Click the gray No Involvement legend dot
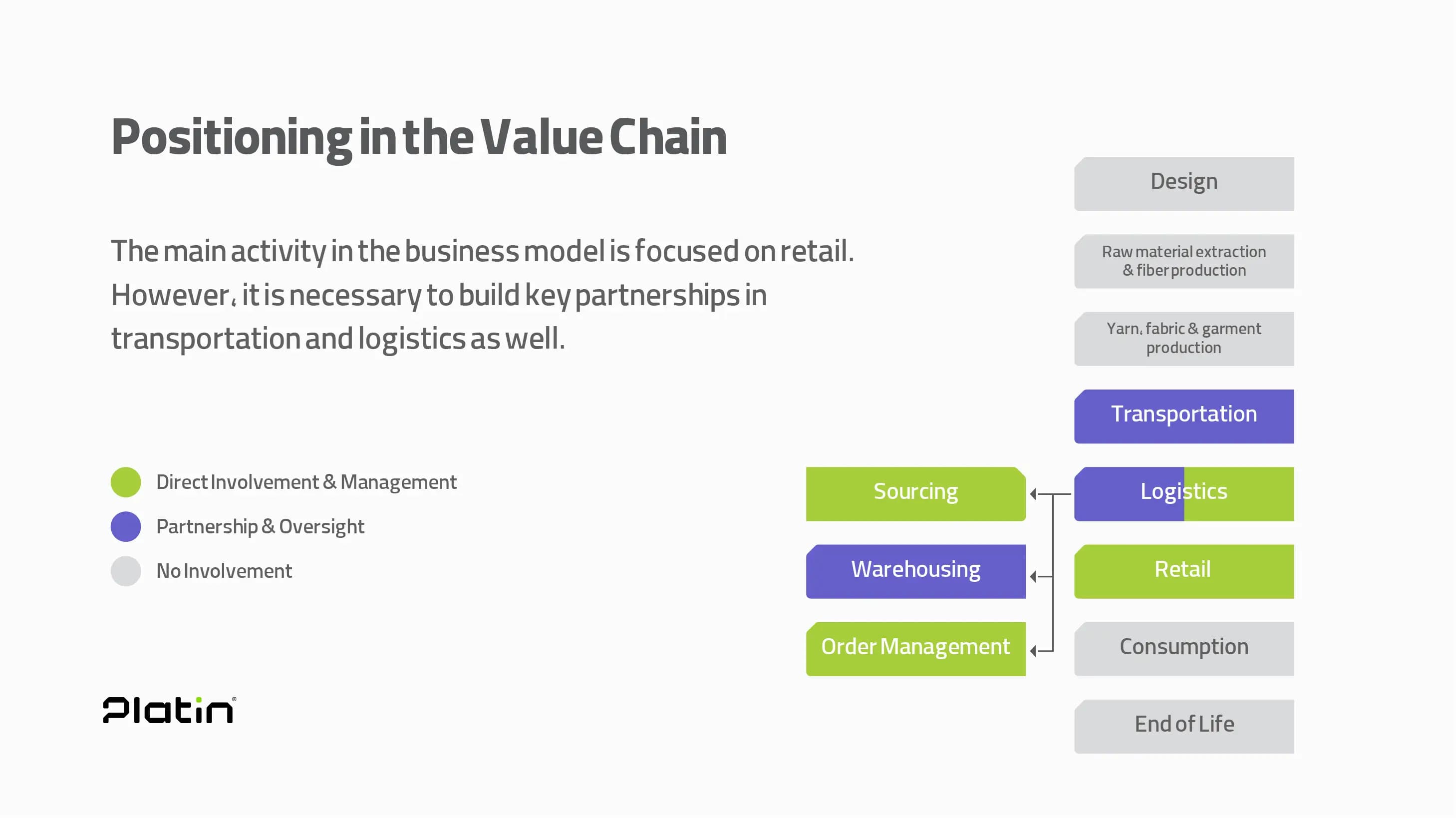The width and height of the screenshot is (1456, 818). click(125, 571)
